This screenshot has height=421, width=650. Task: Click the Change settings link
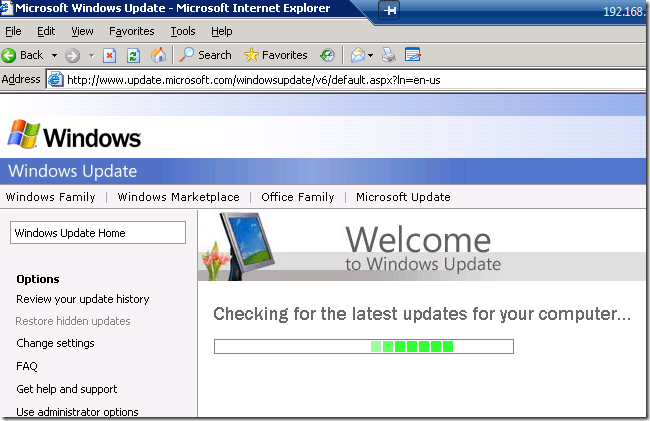point(55,343)
